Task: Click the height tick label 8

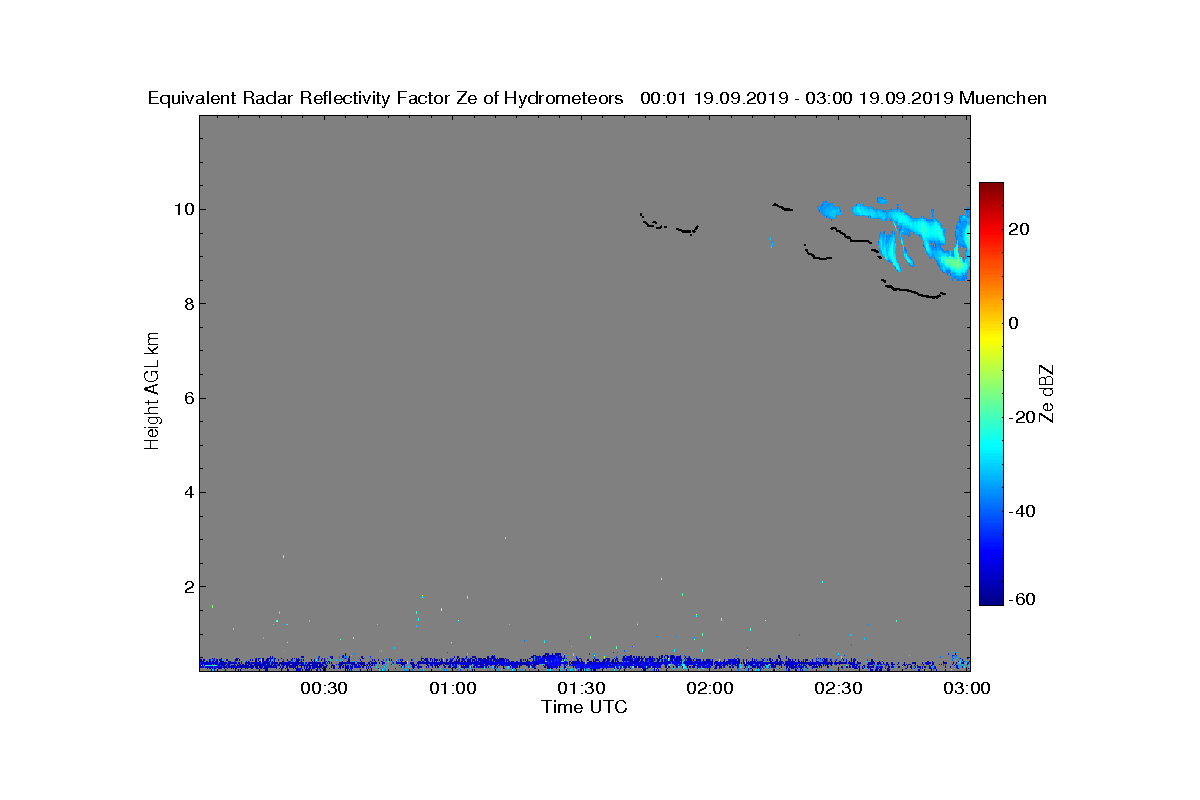Action: pyautogui.click(x=187, y=303)
